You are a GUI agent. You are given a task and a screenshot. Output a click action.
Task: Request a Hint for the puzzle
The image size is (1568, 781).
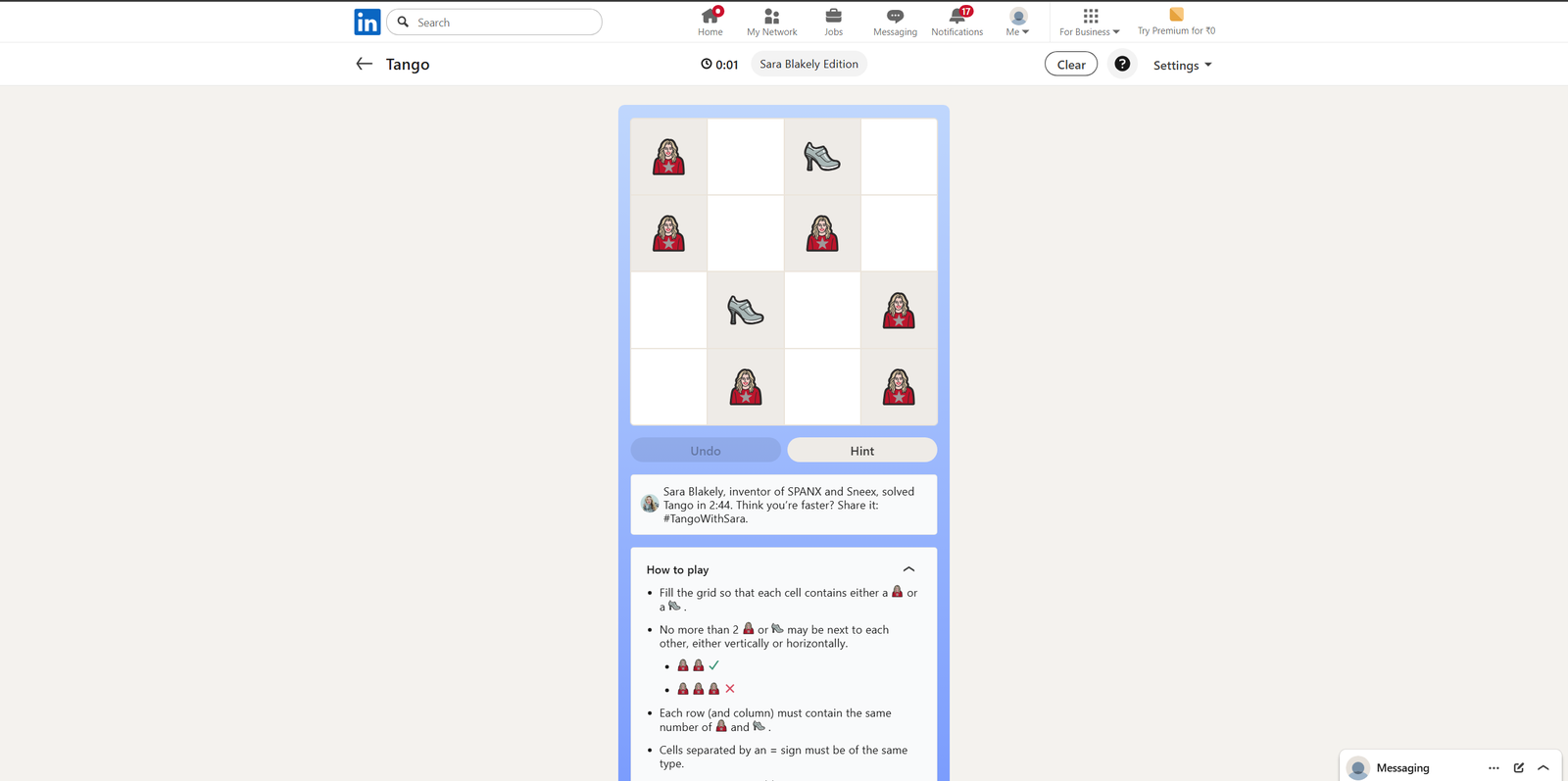pos(862,451)
